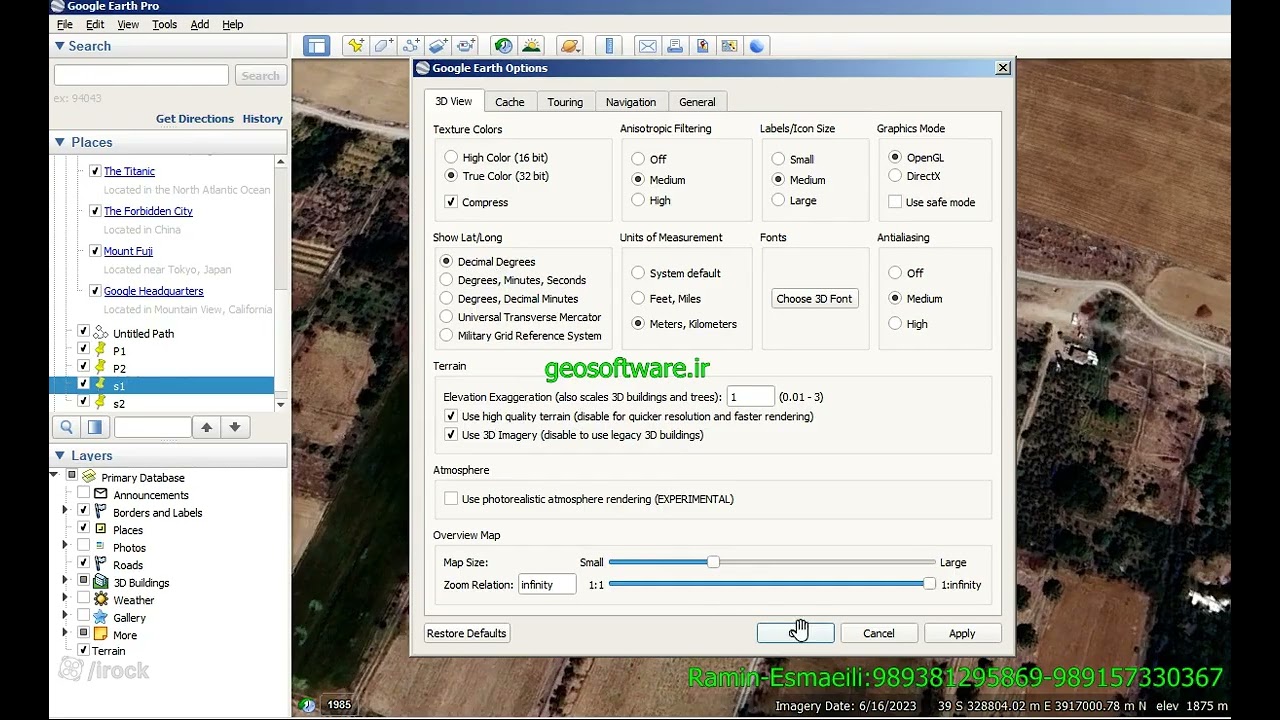Click the Weather layer sun icon
This screenshot has width=1280, height=720.
pos(100,600)
